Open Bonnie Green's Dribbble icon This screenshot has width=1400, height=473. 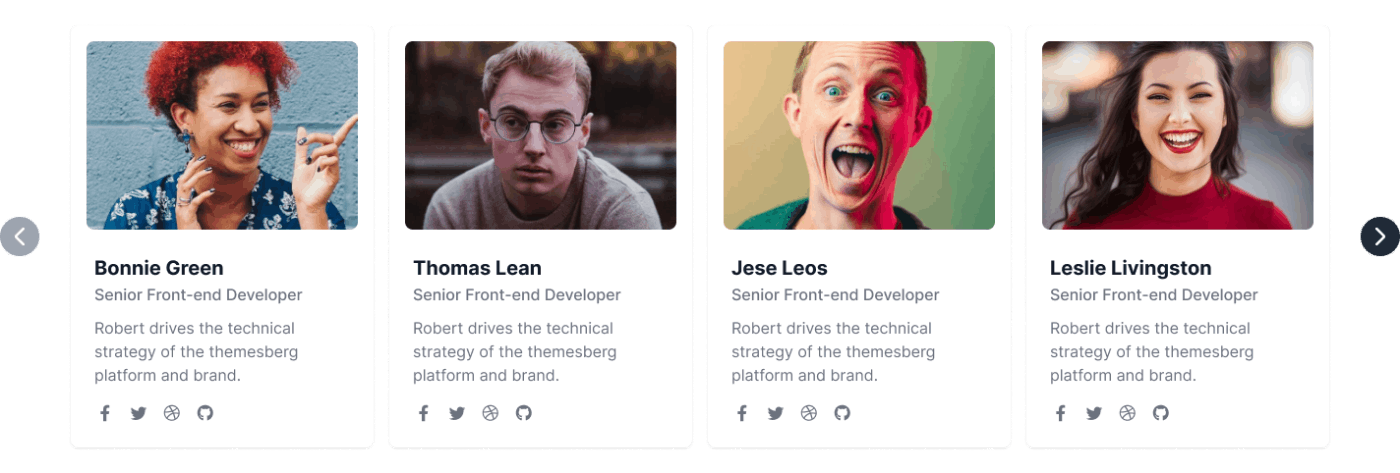(172, 413)
